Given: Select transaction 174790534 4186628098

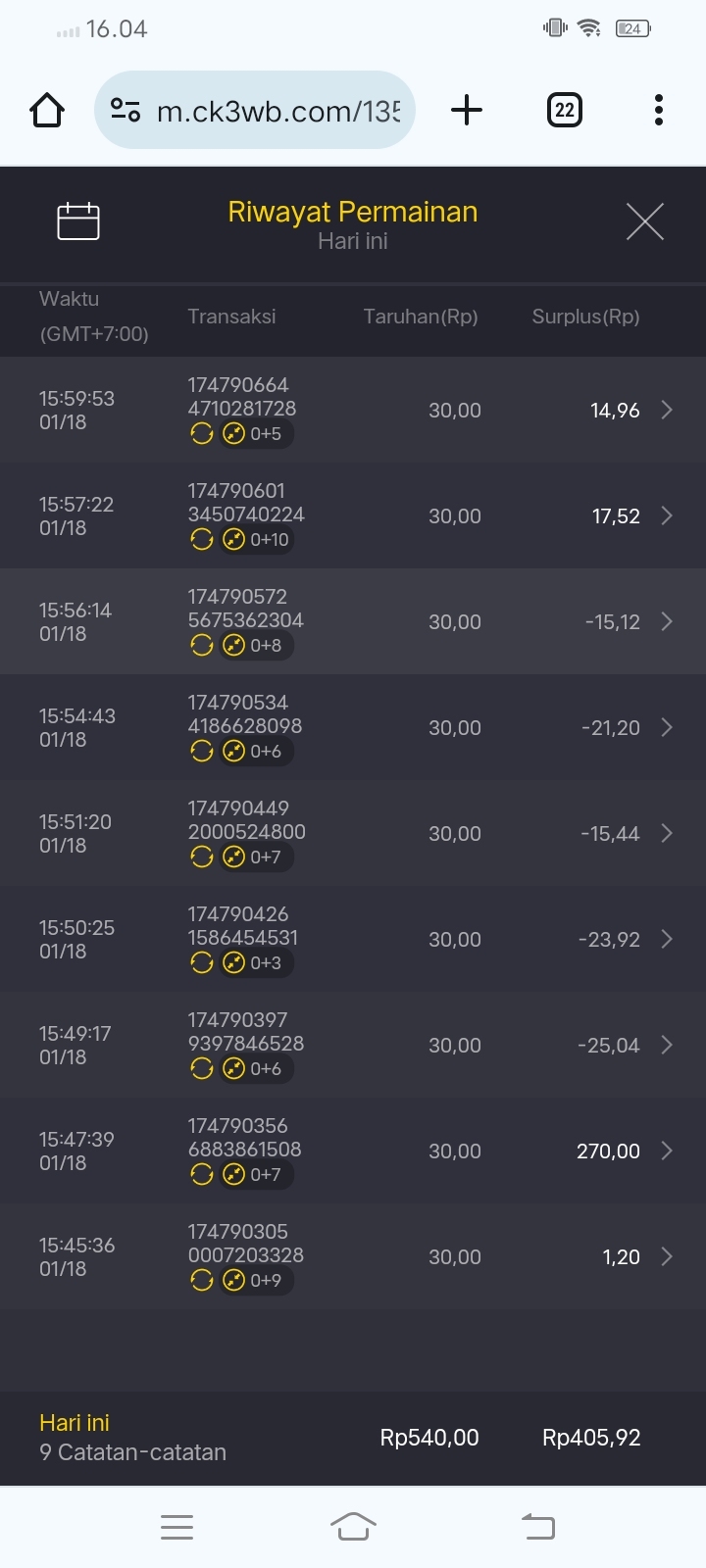Looking at the screenshot, I should coord(245,714).
